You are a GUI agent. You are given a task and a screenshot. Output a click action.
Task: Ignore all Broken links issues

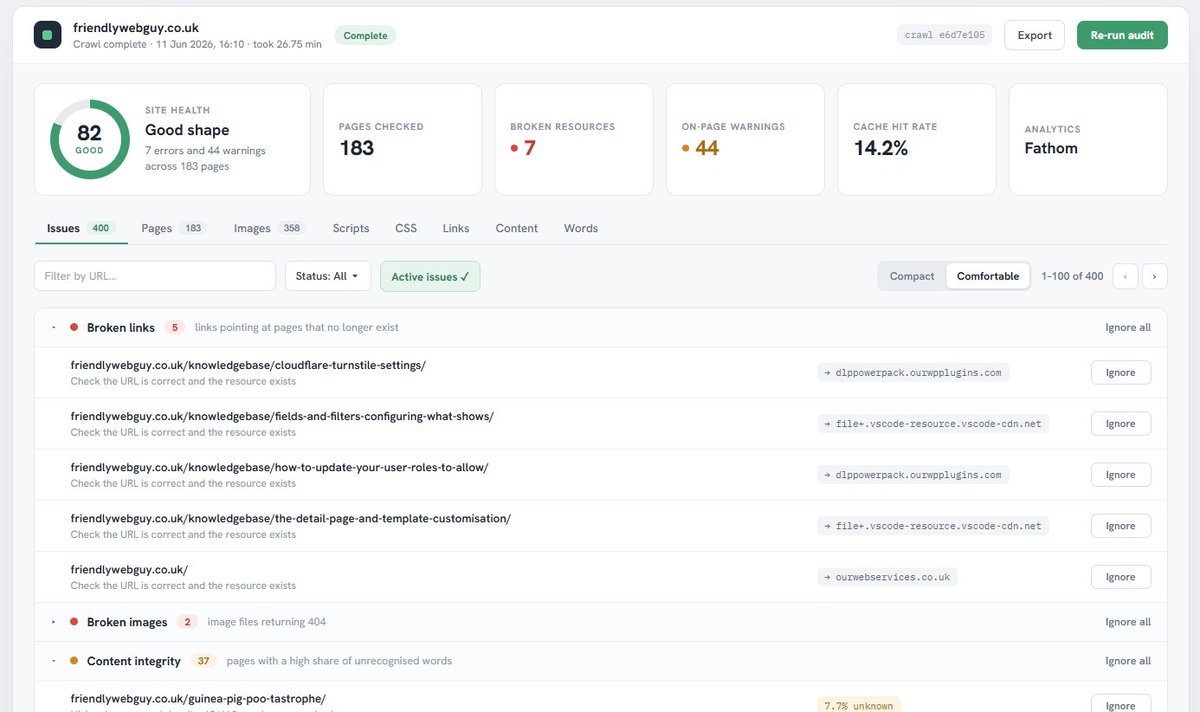(x=1128, y=327)
